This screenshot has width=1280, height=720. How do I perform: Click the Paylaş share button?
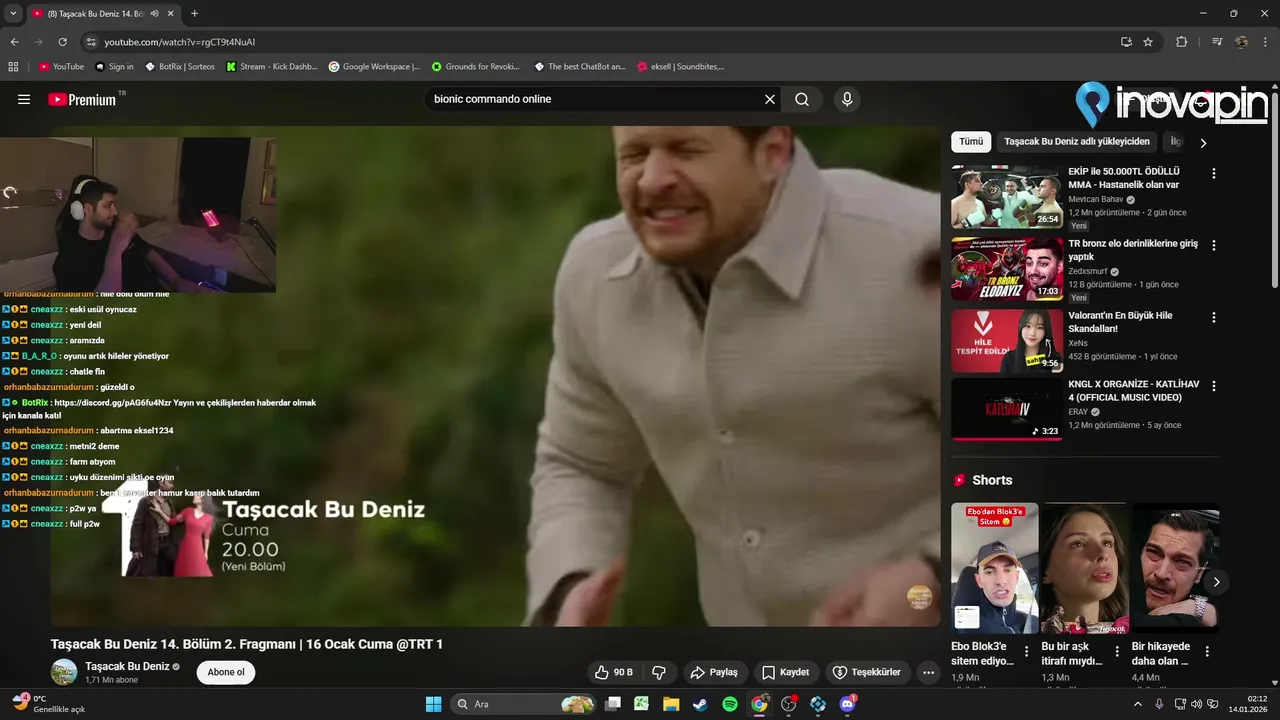[x=714, y=672]
